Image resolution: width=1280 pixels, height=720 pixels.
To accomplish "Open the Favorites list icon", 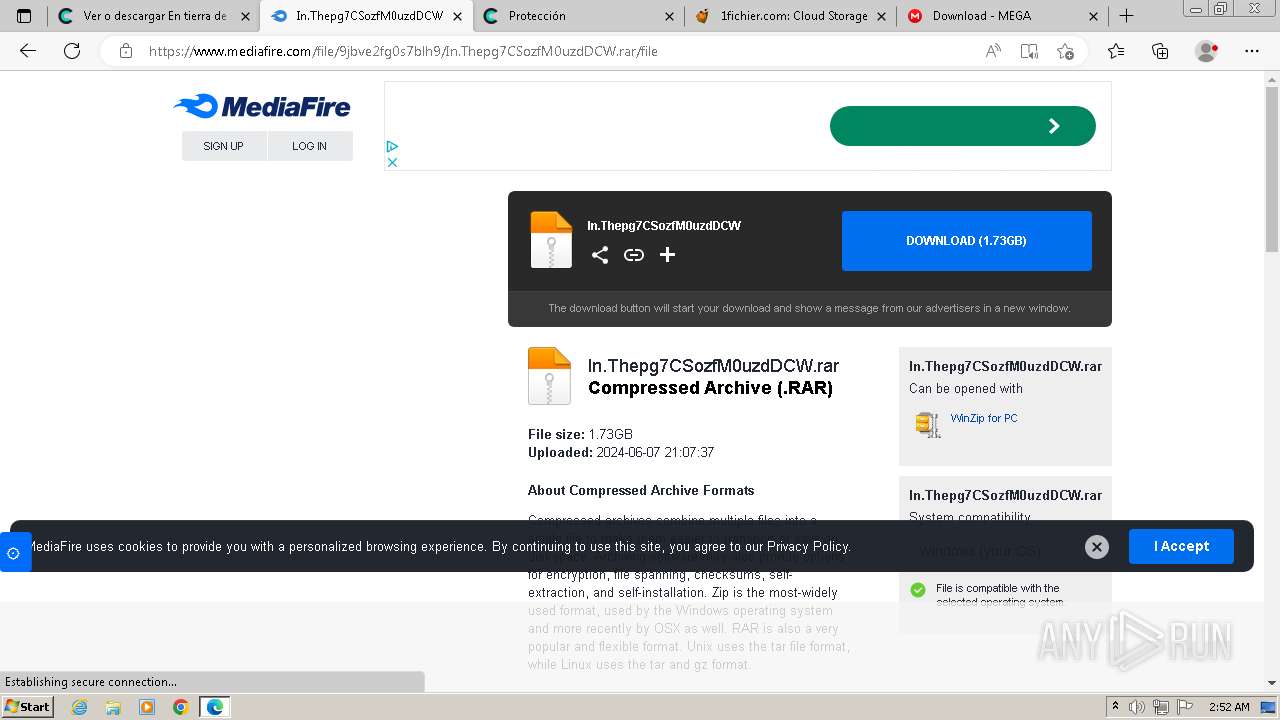I will click(x=1116, y=51).
